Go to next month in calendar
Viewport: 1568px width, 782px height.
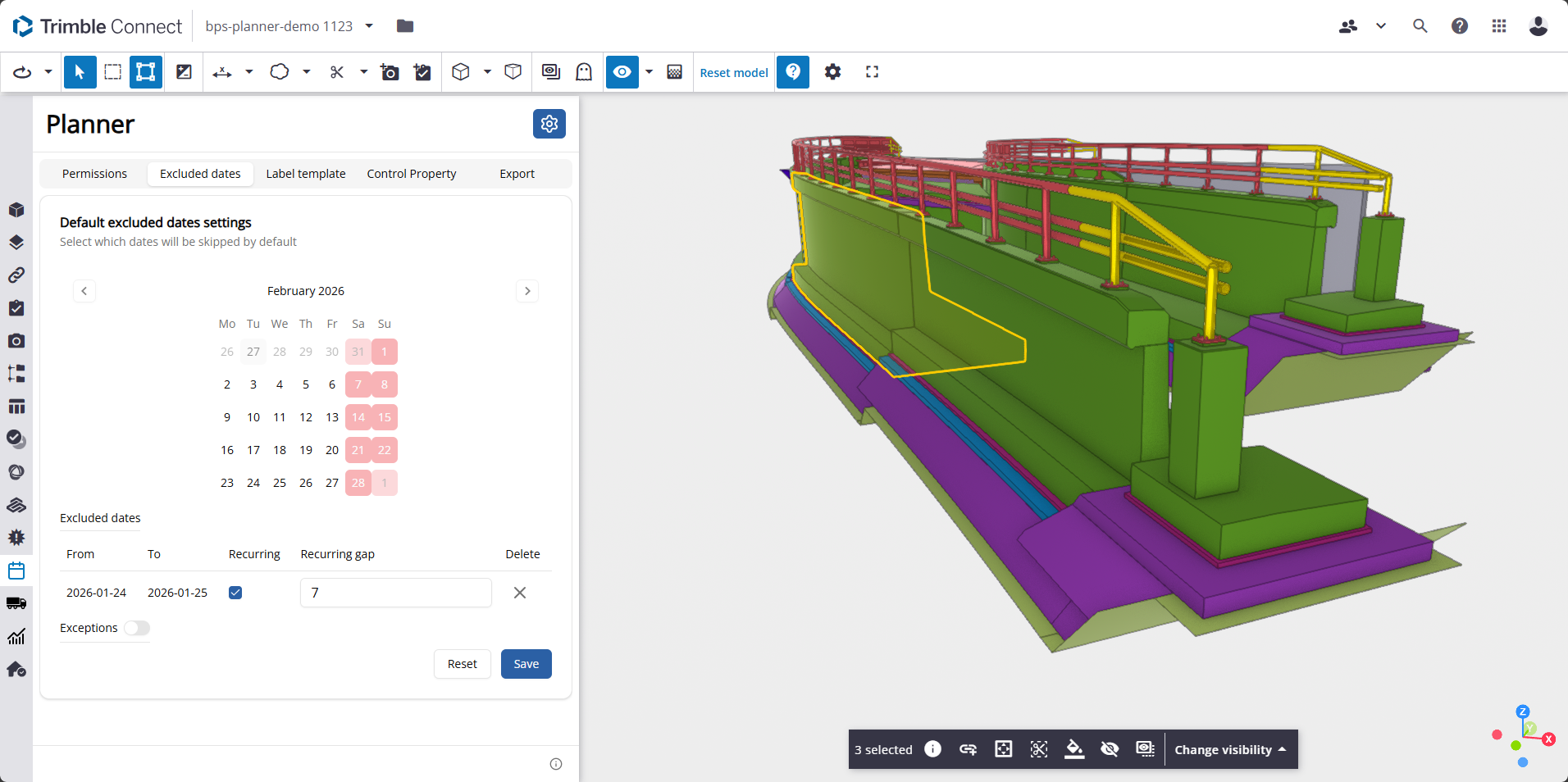(x=527, y=291)
